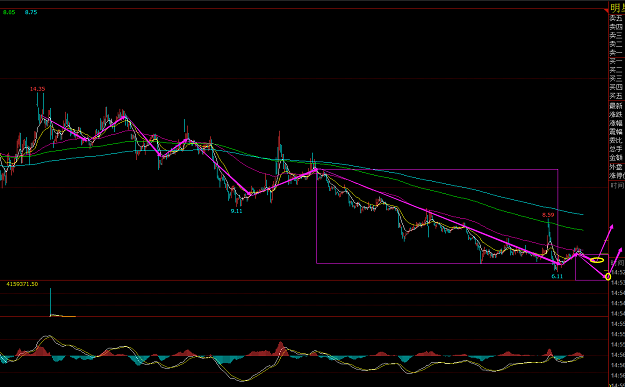Select the 卖四 order book row
This screenshot has height=387, width=625.
point(617,27)
